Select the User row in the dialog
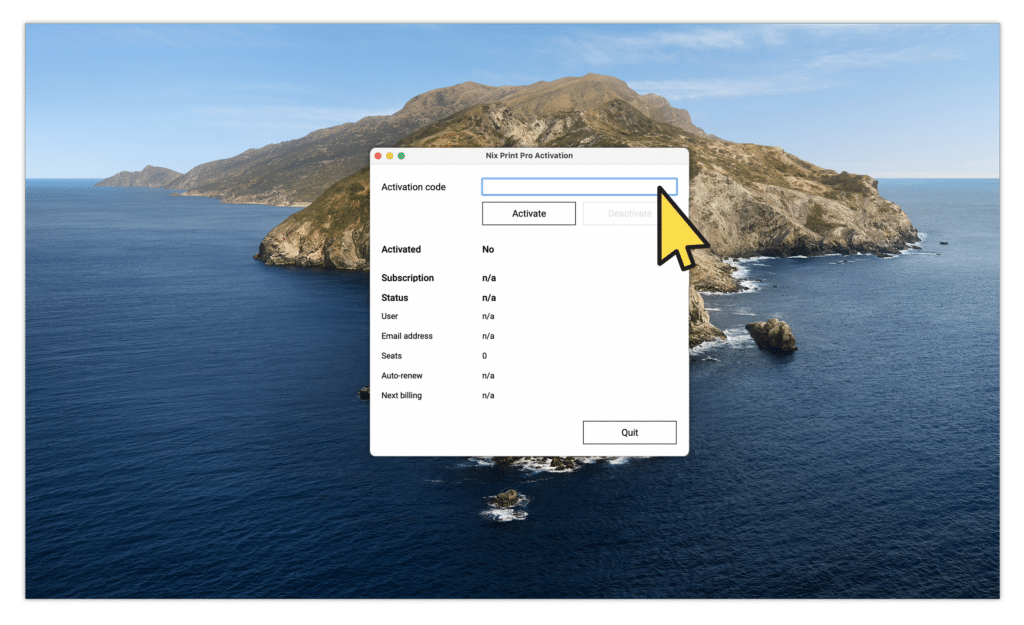The image size is (1024, 625). [x=390, y=316]
